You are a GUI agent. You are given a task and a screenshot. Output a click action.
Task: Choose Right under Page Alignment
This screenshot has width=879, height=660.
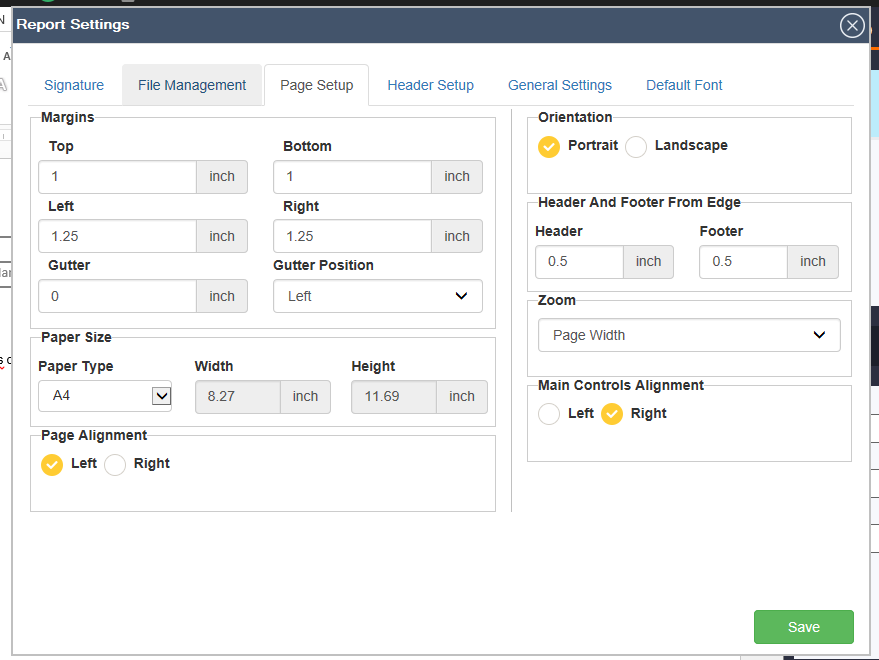click(116, 464)
